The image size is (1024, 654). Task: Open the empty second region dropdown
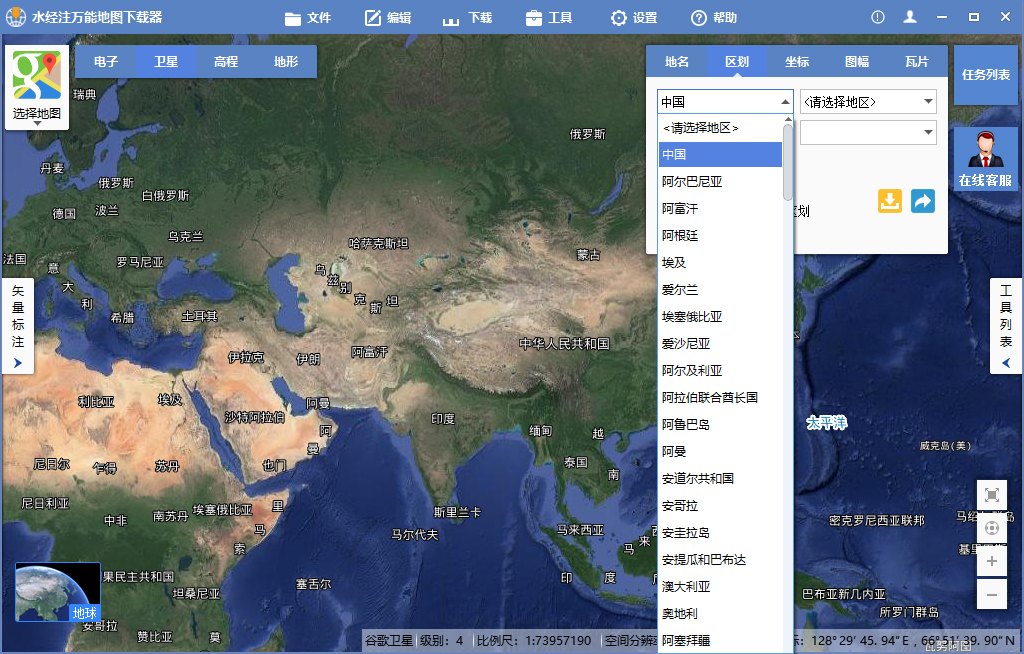[867, 132]
